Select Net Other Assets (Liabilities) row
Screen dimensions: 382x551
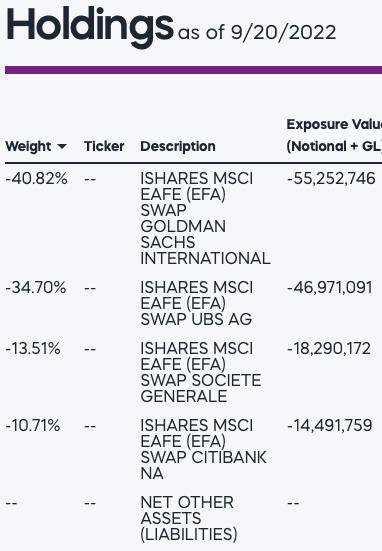(191, 518)
